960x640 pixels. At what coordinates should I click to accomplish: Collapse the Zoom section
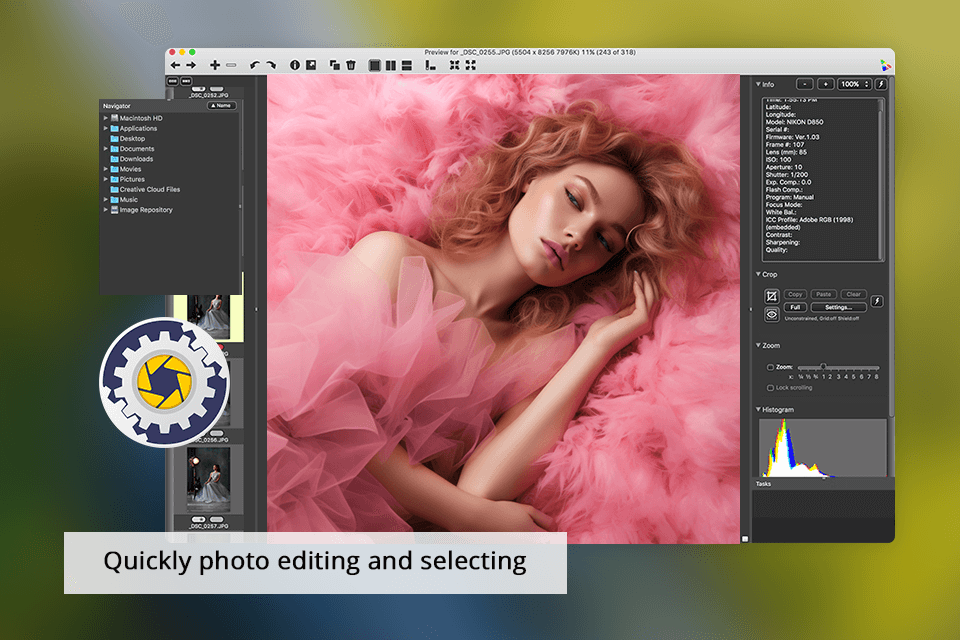[758, 345]
